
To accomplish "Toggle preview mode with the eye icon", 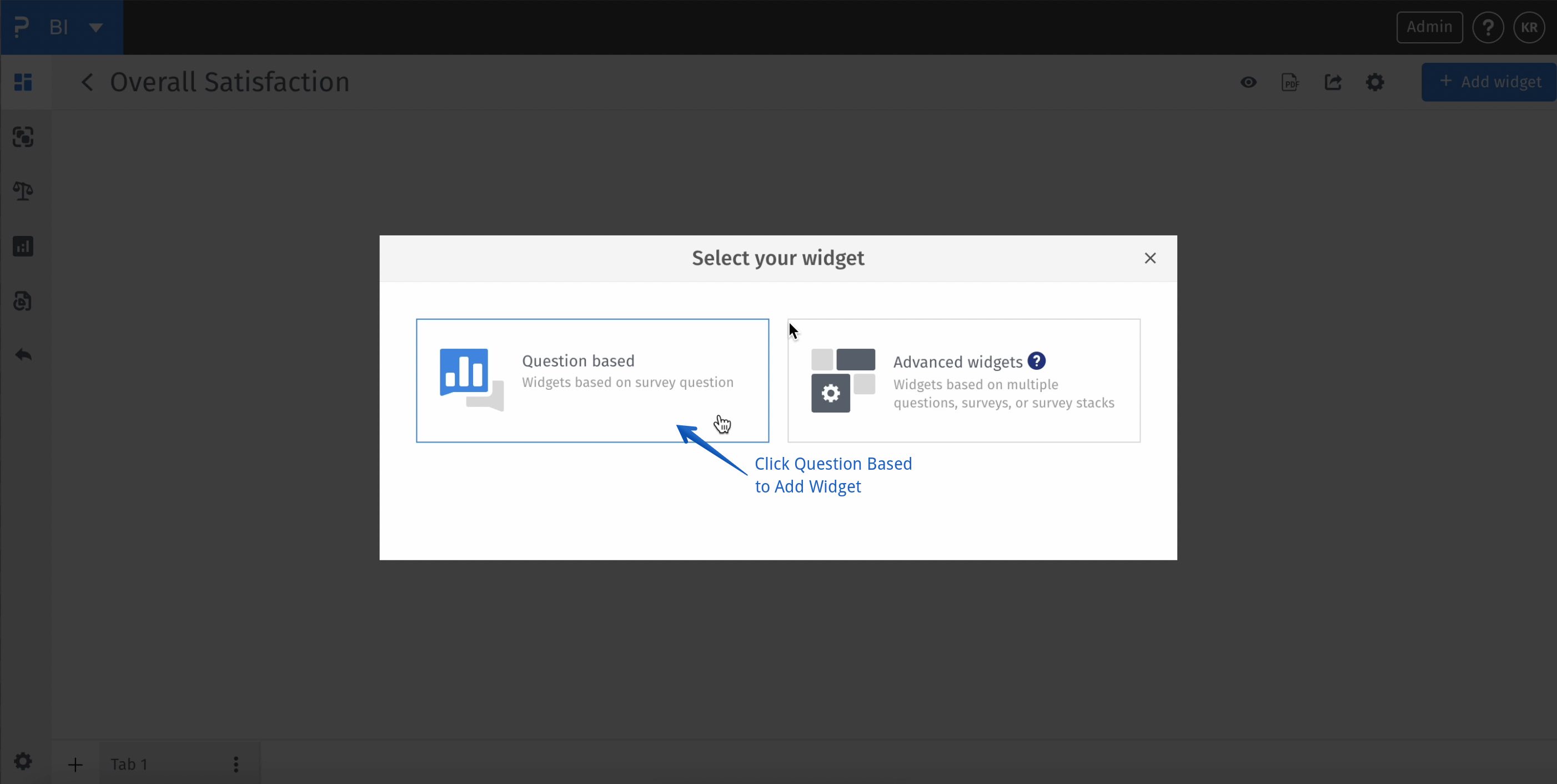I will point(1248,82).
